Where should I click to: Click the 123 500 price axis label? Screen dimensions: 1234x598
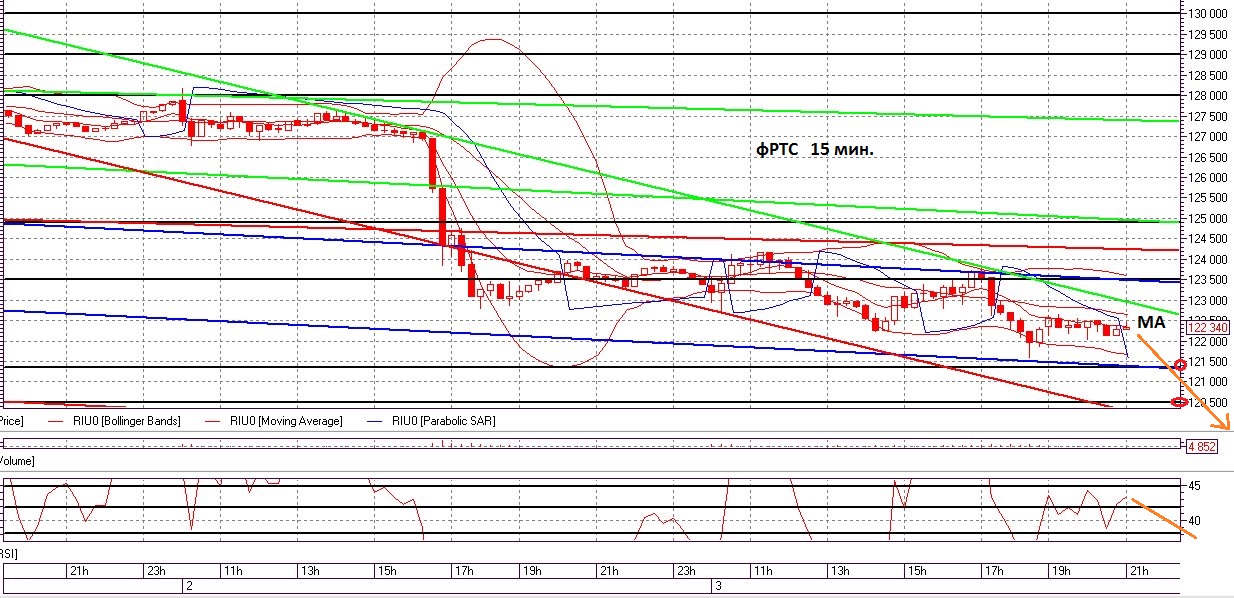[x=1210, y=280]
